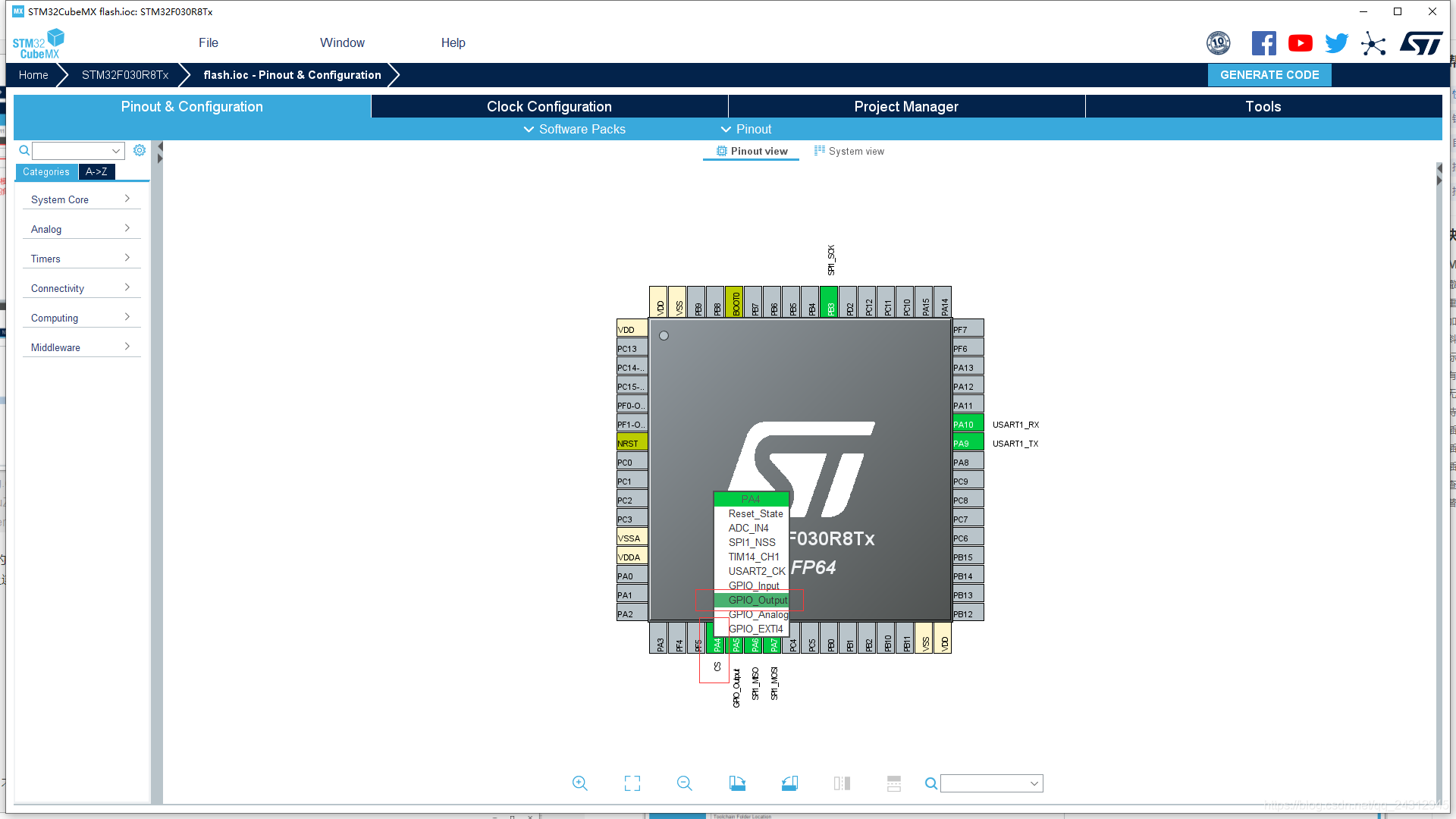The height and width of the screenshot is (819, 1456).
Task: Zoom out of the pinout view
Action: (x=684, y=783)
